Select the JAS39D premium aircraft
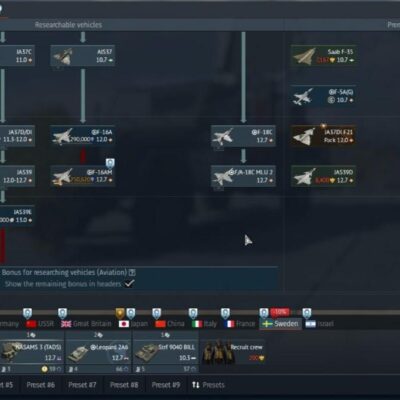Image resolution: width=400 pixels, height=400 pixels. tap(323, 176)
